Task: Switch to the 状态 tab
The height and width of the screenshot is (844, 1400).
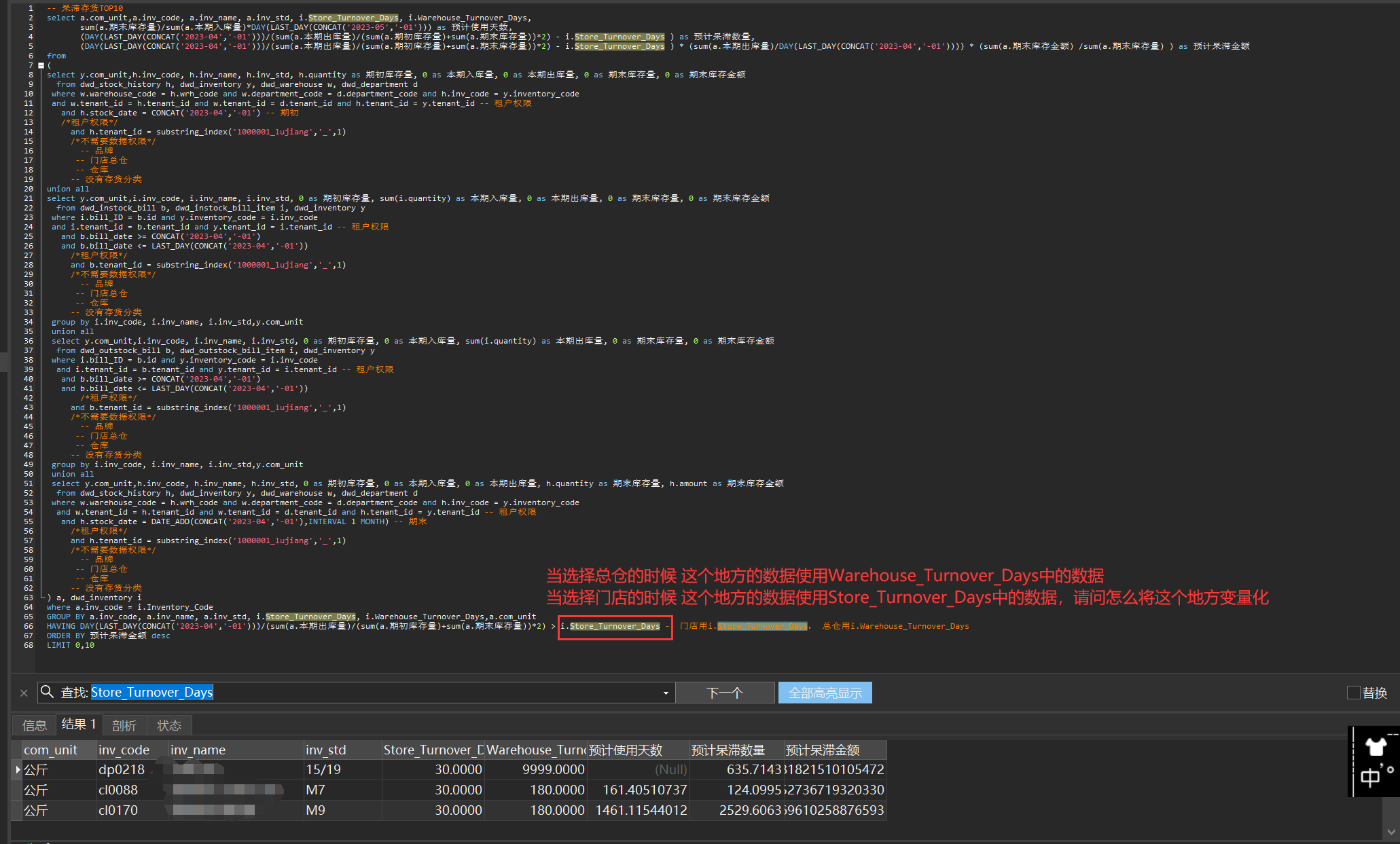Action: (x=169, y=725)
